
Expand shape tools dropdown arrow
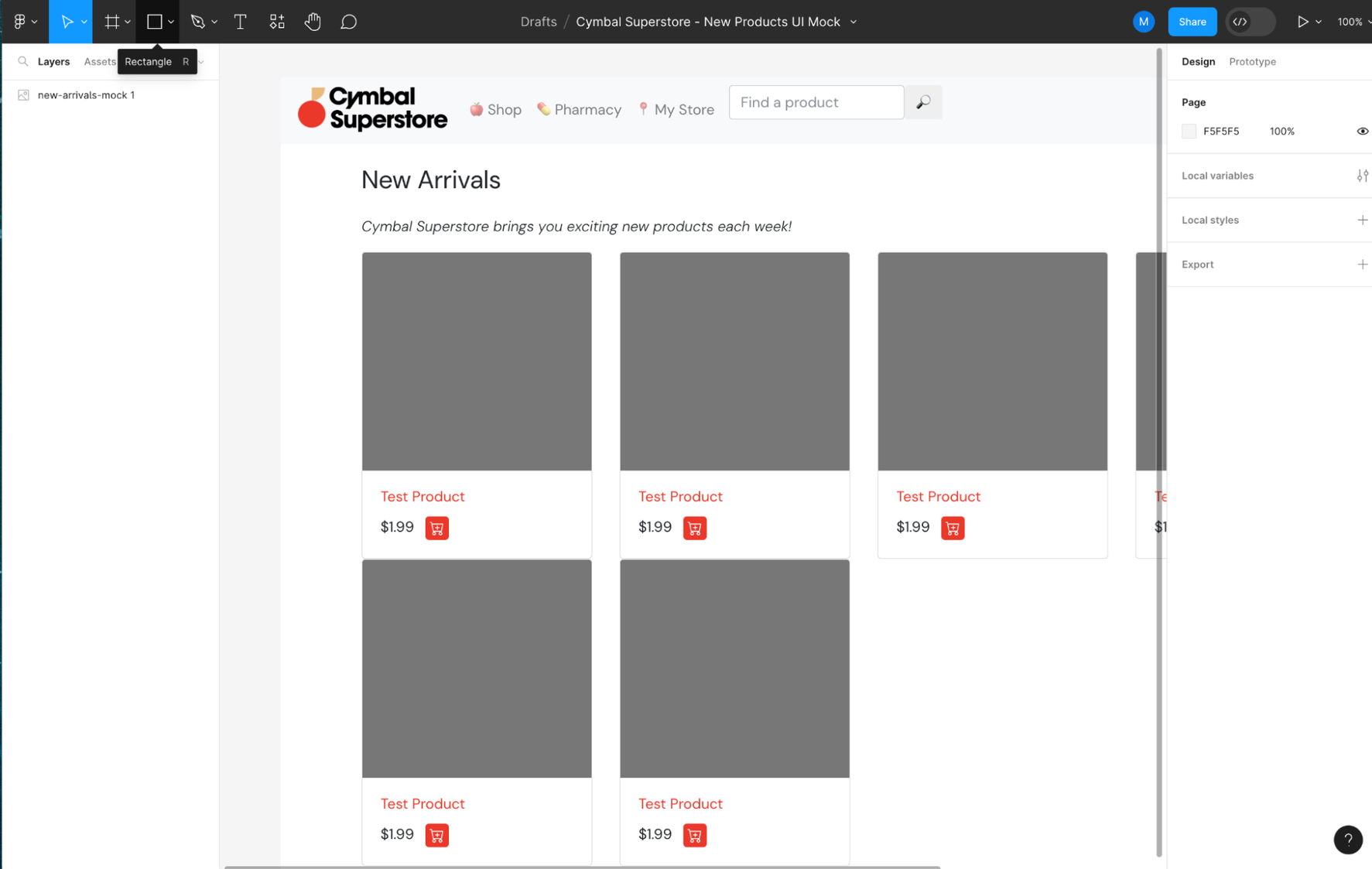[171, 22]
